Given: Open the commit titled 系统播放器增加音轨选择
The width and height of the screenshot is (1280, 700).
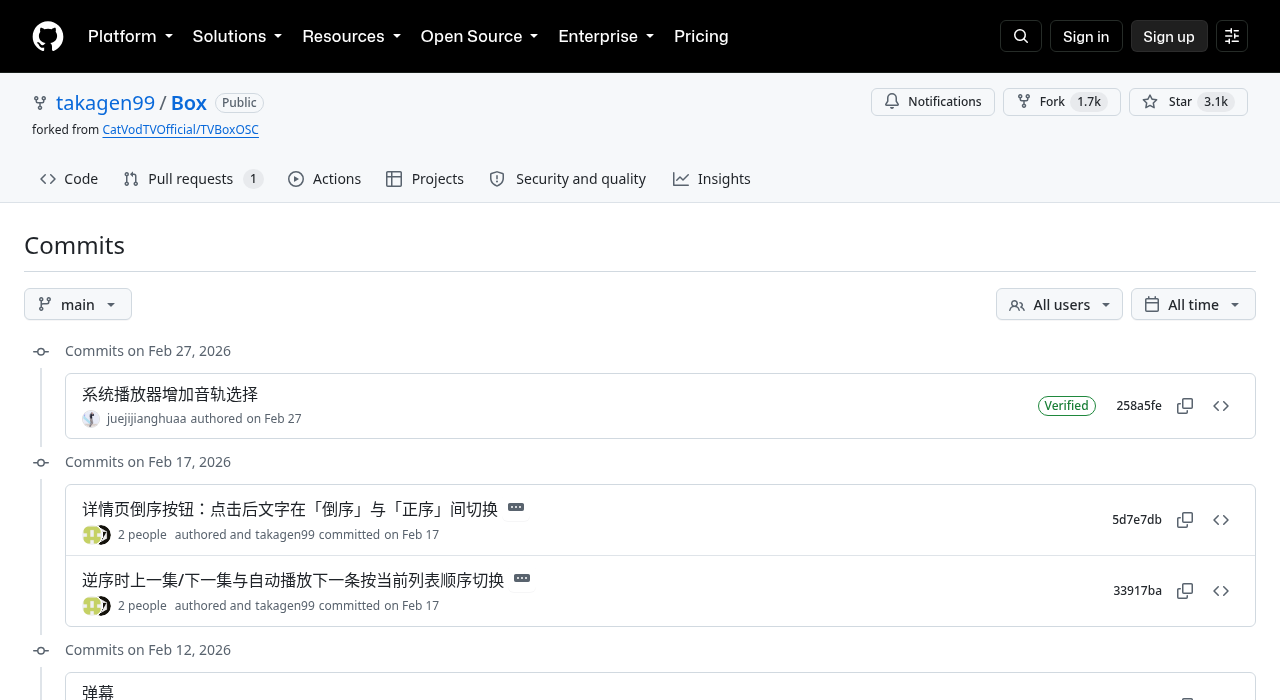Looking at the screenshot, I should [170, 394].
